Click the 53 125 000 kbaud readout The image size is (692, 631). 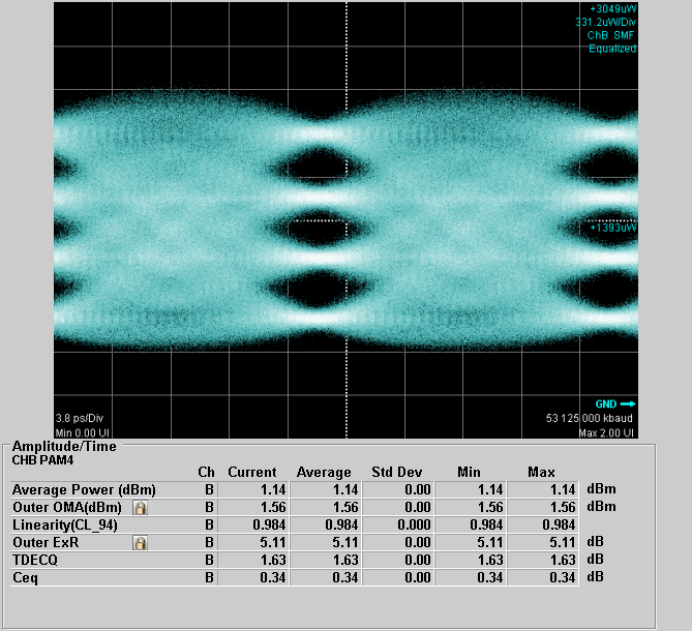tap(594, 418)
